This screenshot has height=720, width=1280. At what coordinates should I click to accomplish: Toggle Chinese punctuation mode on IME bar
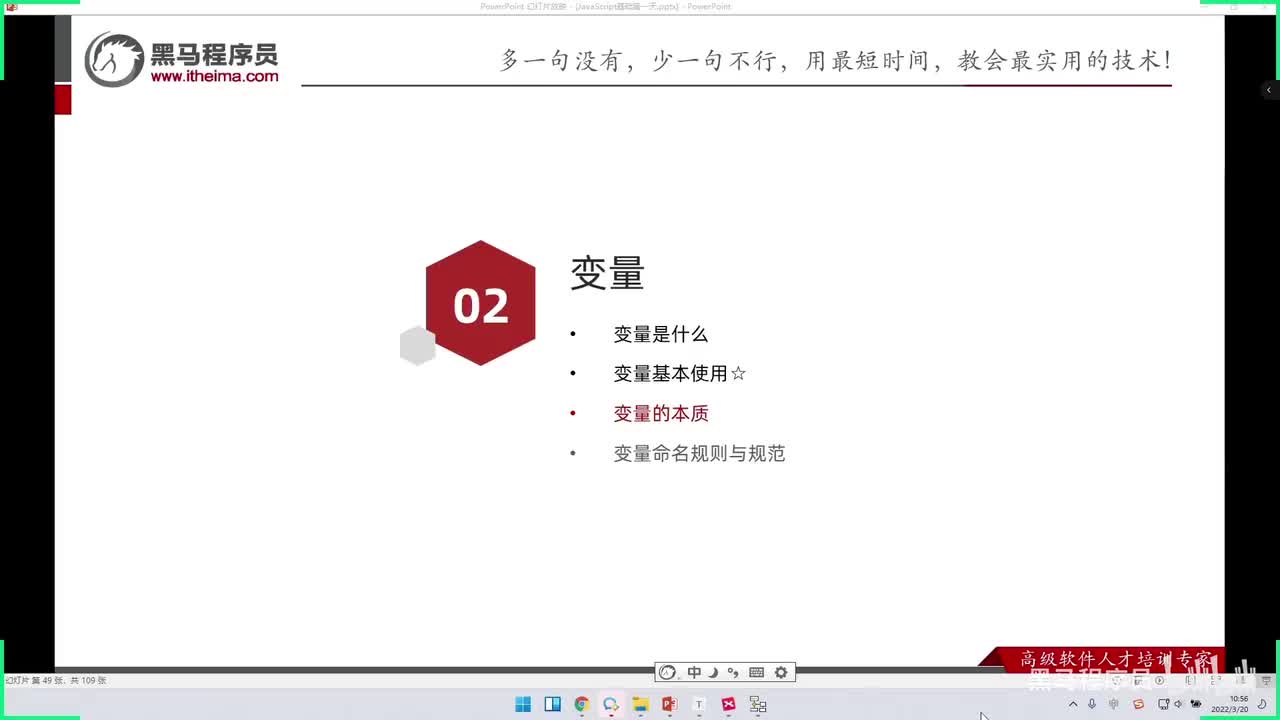(733, 673)
